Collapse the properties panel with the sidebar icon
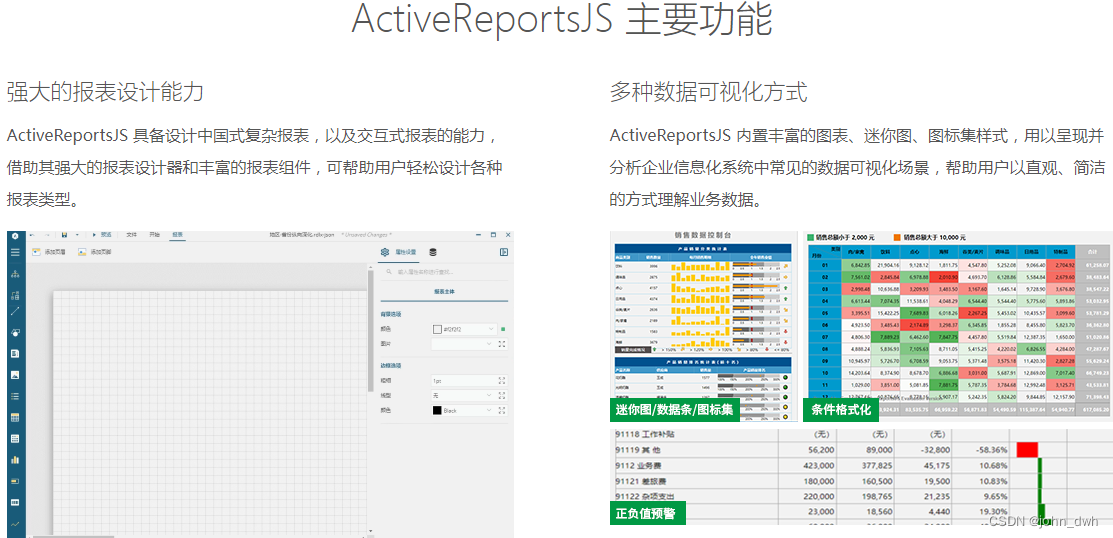The width and height of the screenshot is (1113, 538). point(504,252)
